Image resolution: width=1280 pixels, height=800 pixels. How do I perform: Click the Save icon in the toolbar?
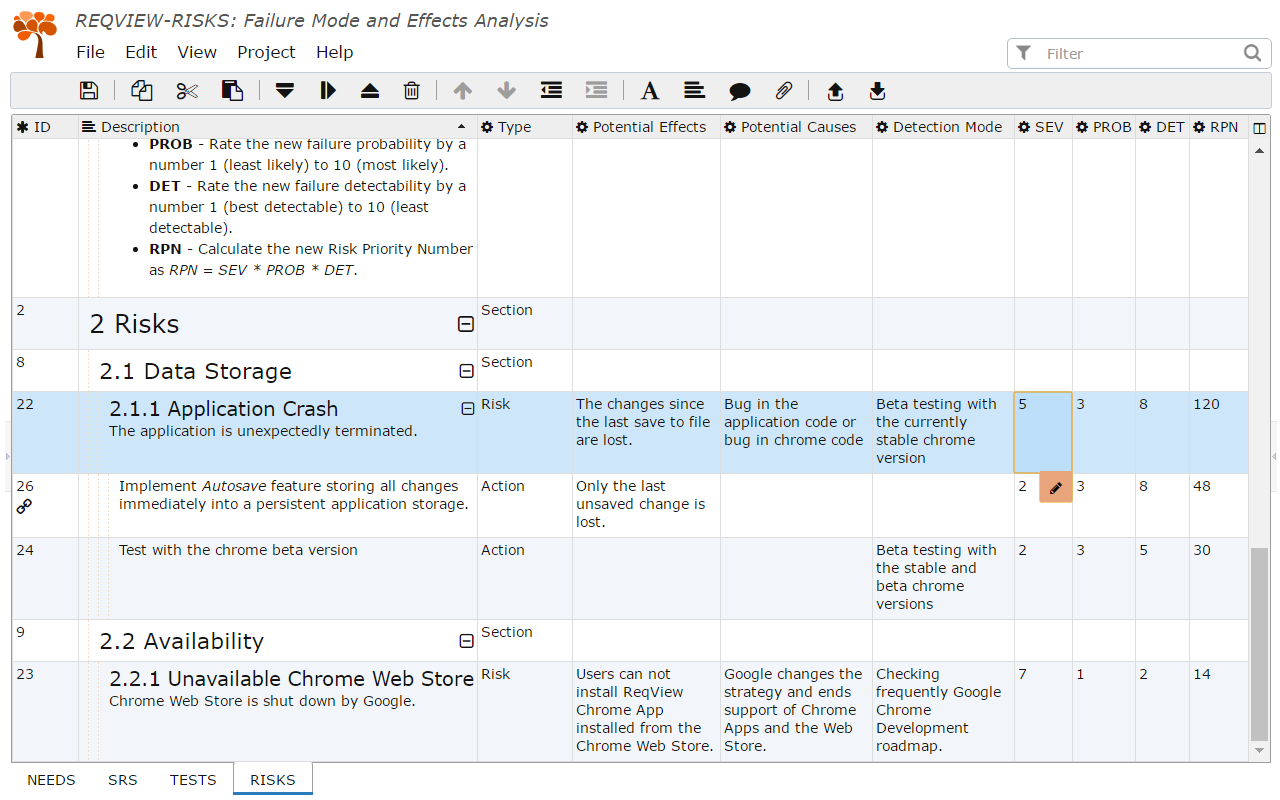pos(89,91)
